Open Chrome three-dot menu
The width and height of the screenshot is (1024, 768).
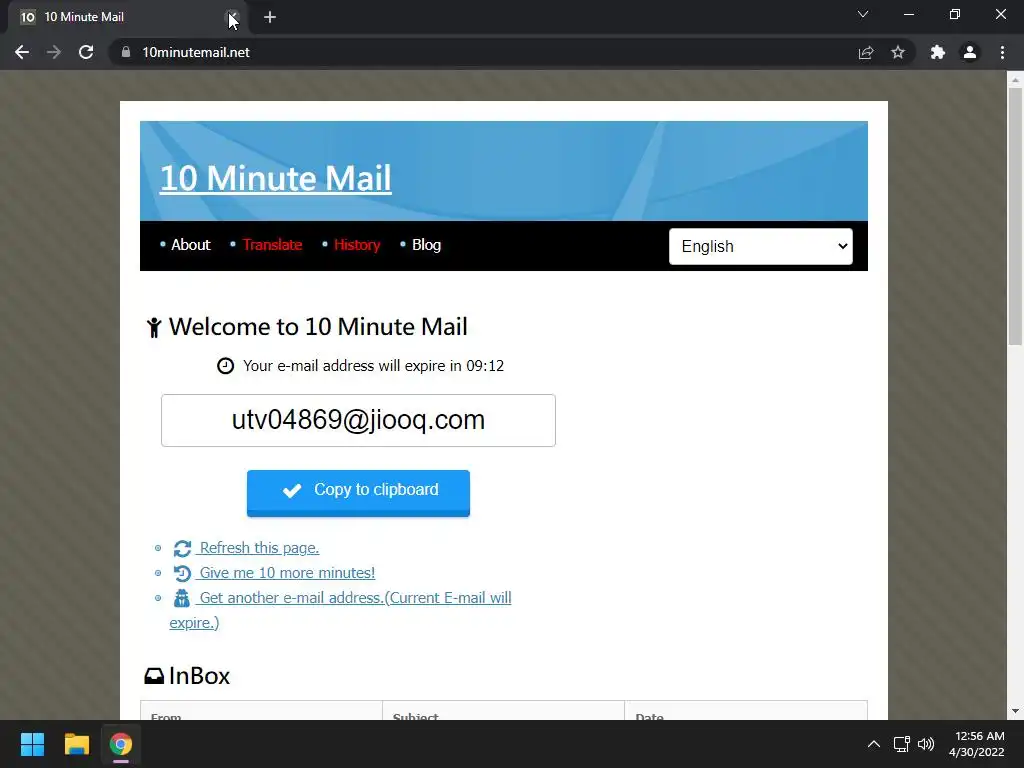tap(1002, 52)
